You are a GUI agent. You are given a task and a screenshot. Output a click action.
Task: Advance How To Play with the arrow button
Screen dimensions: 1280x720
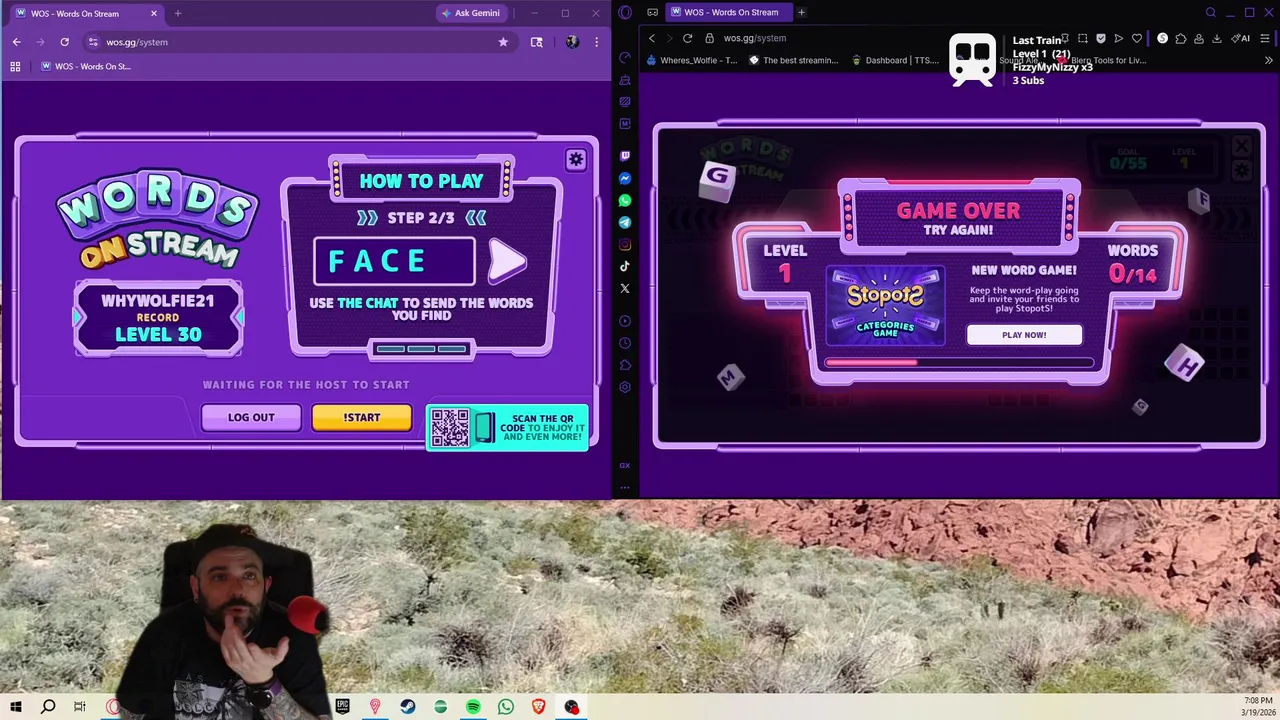pyautogui.click(x=507, y=261)
